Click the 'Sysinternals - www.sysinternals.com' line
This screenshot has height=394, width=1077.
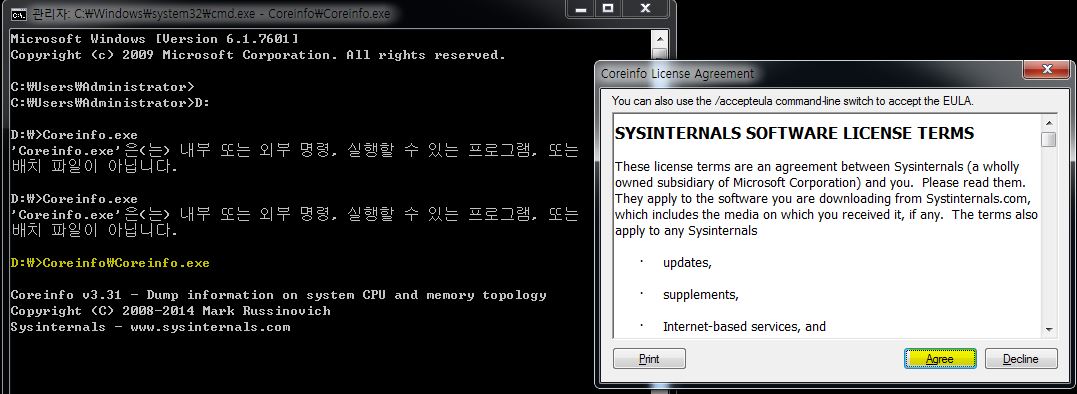[x=150, y=327]
